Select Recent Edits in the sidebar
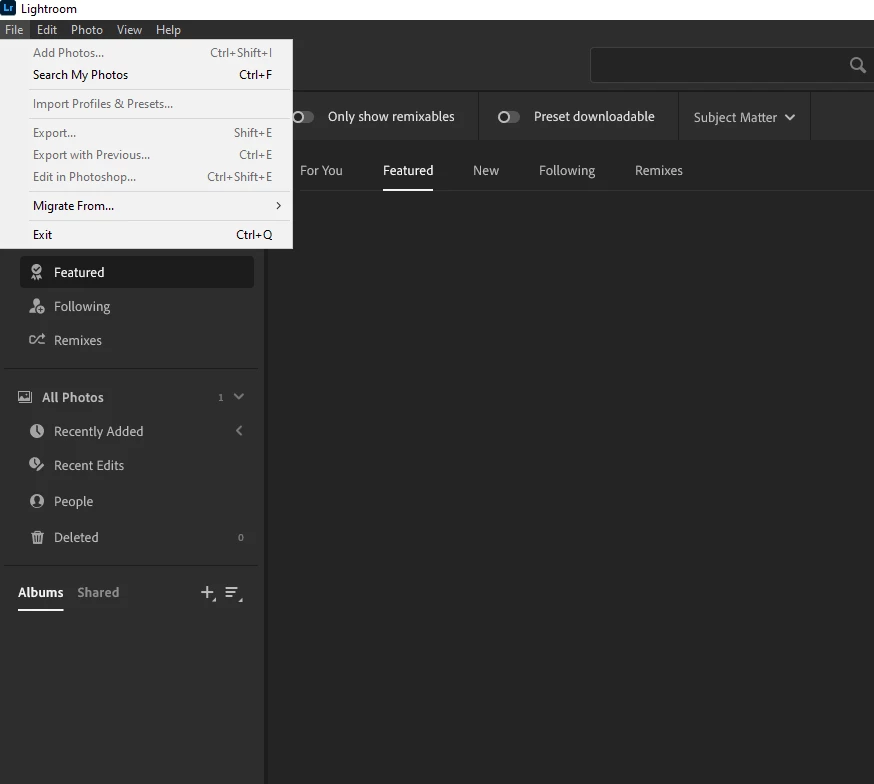This screenshot has width=874, height=784. click(137, 465)
